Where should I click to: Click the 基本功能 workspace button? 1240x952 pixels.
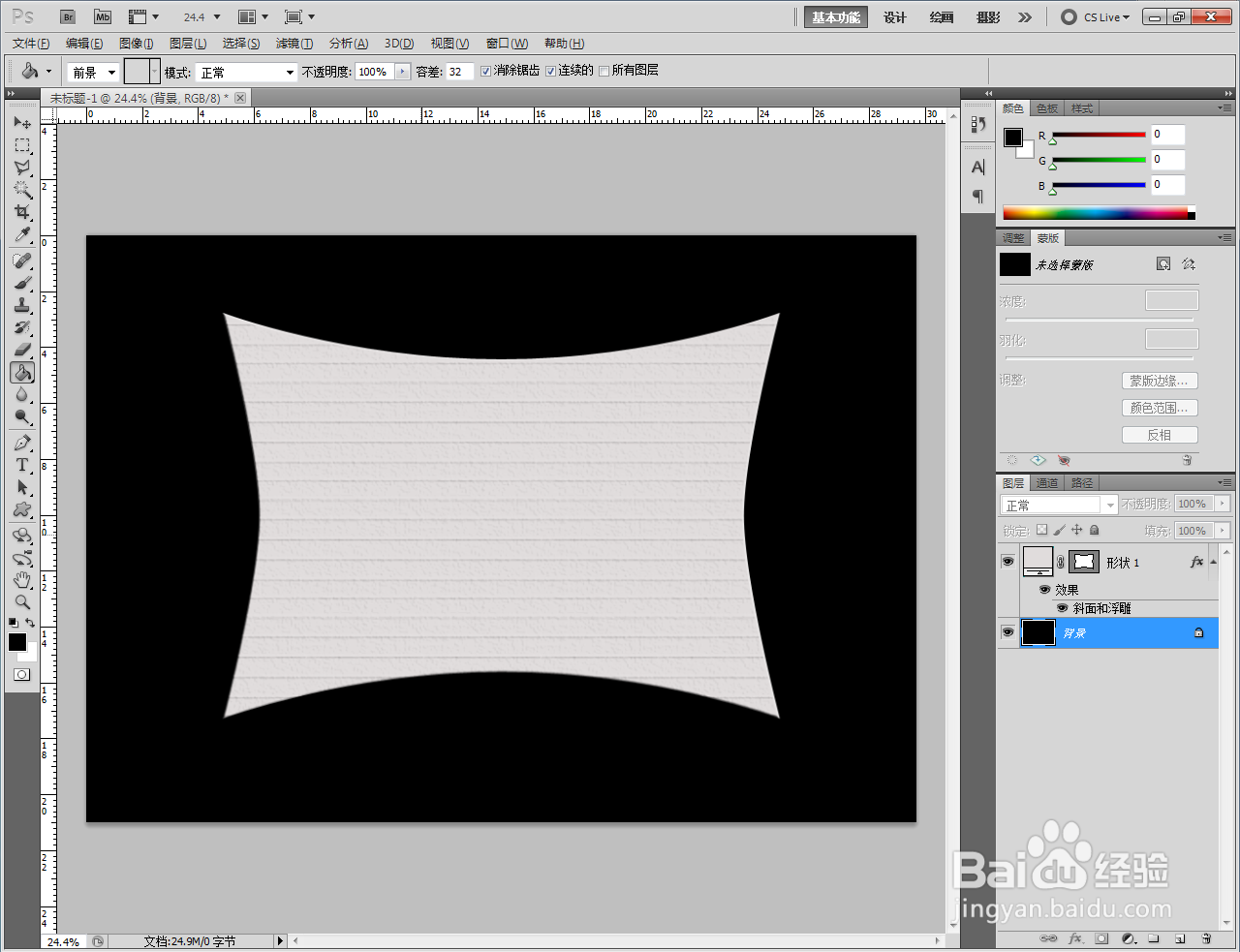coord(836,17)
